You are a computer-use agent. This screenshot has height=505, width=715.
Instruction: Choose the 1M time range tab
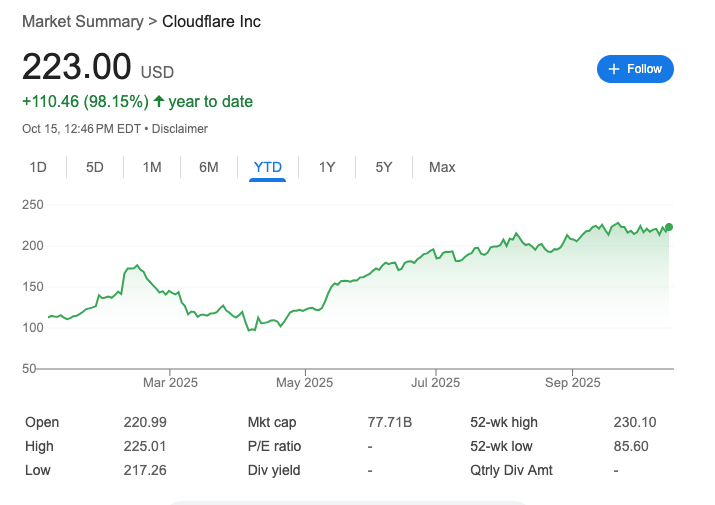(152, 167)
